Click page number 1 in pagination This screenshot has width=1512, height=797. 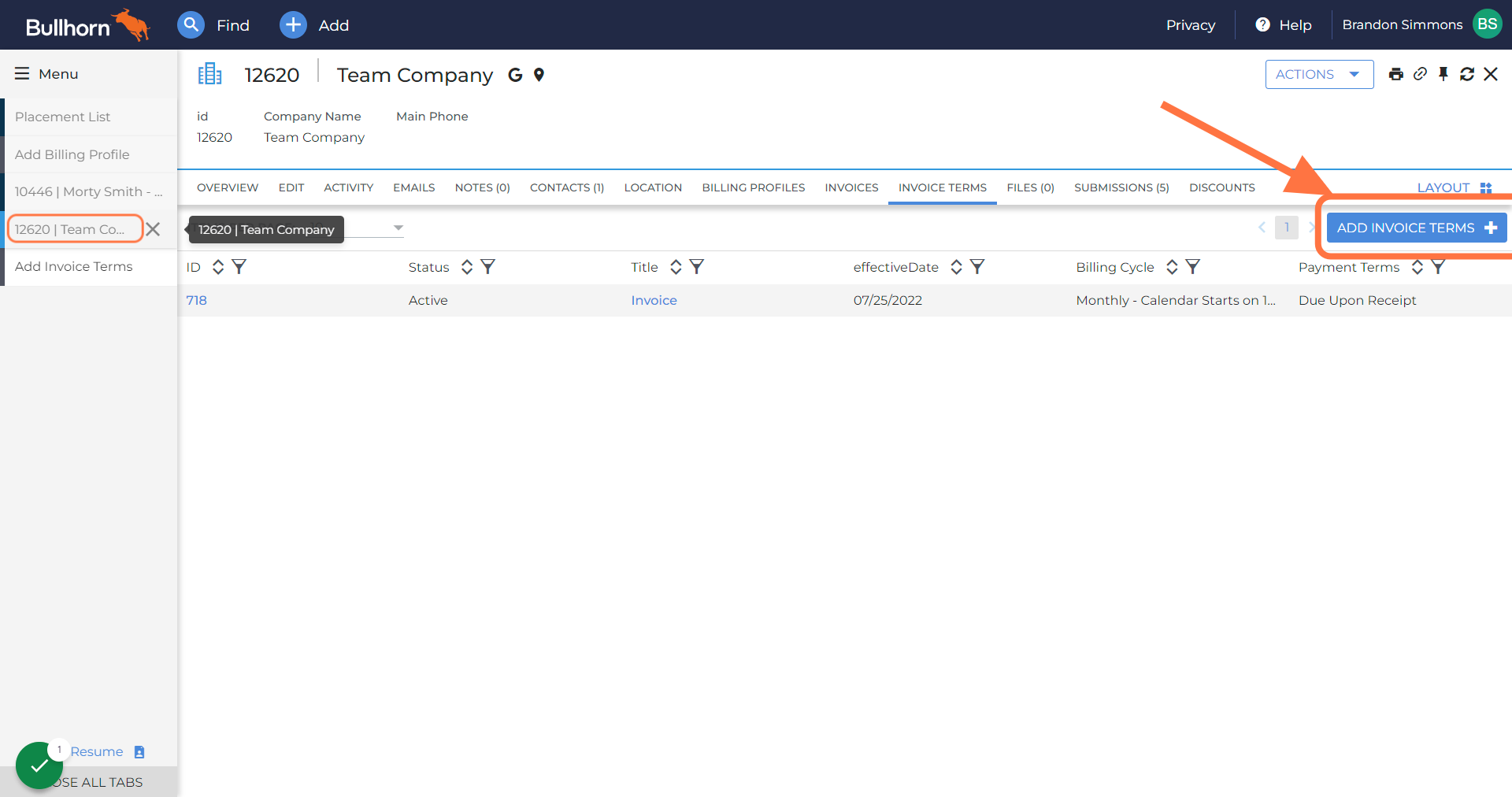1287,228
